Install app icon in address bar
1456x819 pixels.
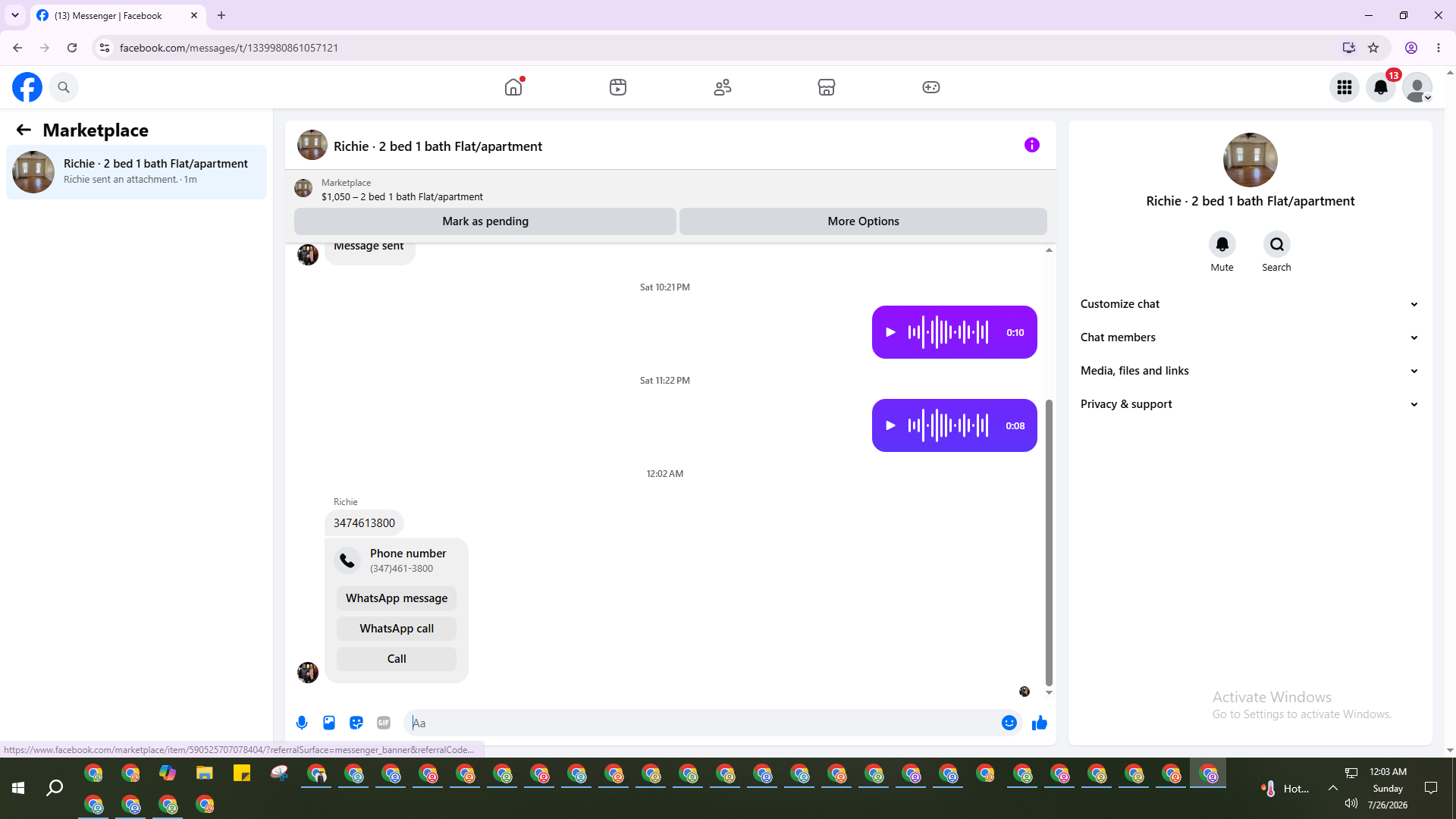click(x=1348, y=48)
